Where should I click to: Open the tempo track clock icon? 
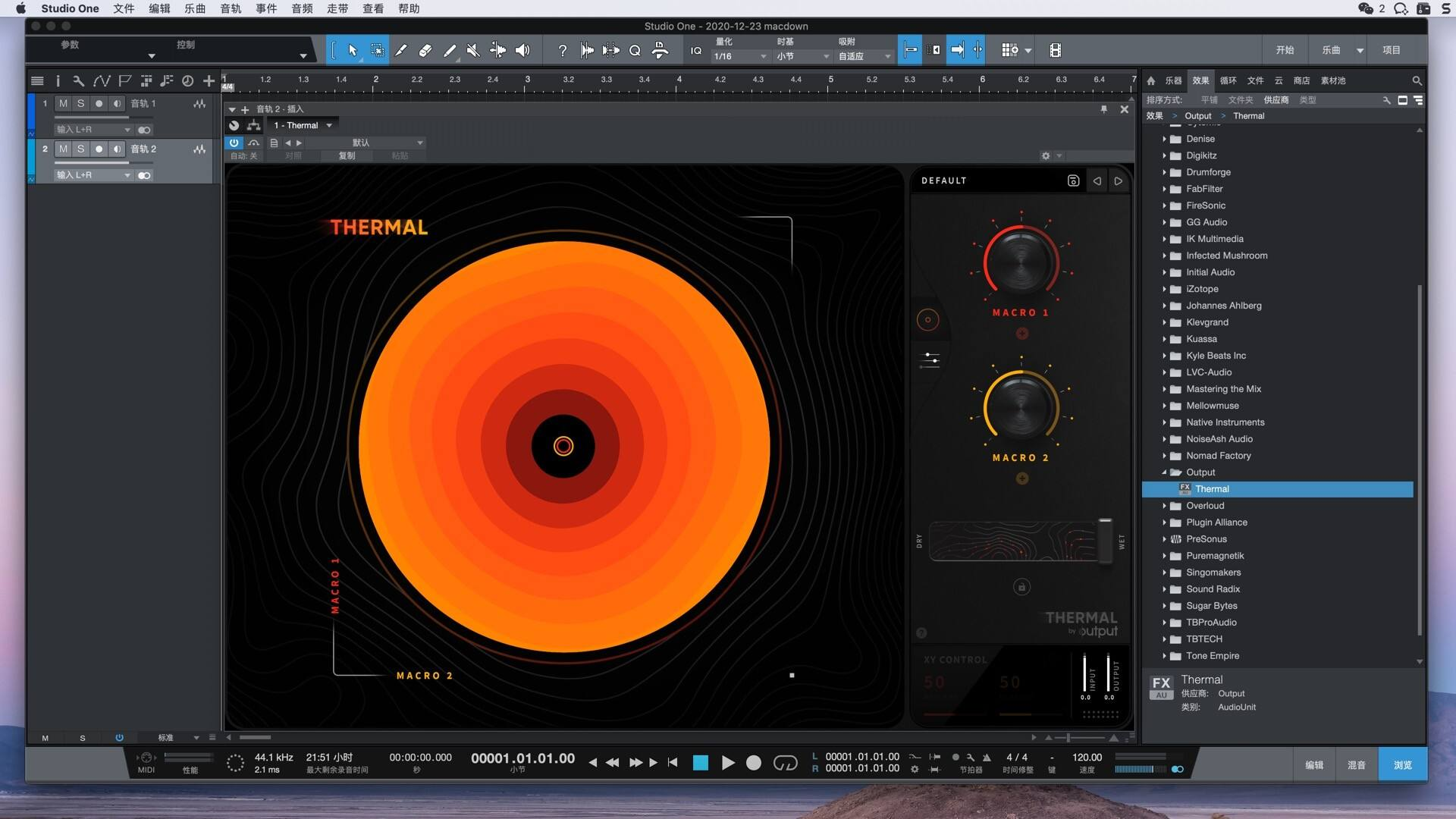coord(187,80)
